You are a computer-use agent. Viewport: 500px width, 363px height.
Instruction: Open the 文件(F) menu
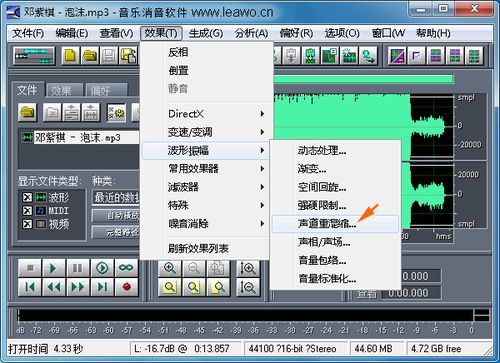[28, 33]
